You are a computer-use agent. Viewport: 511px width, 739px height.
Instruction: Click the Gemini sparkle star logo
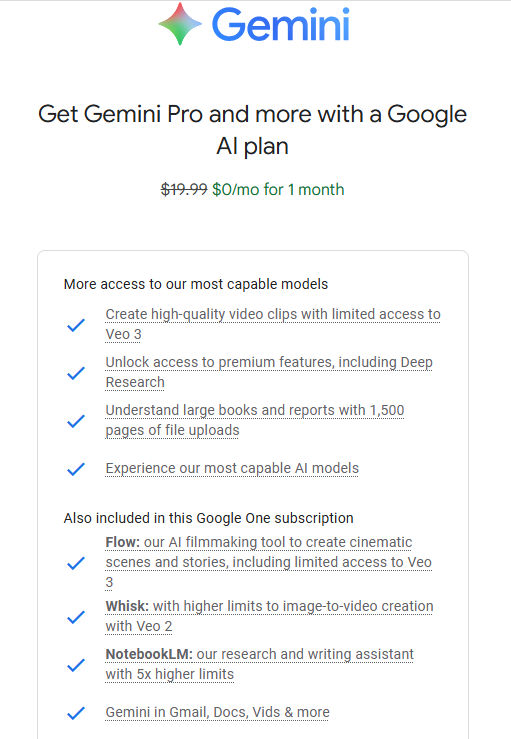coord(180,24)
